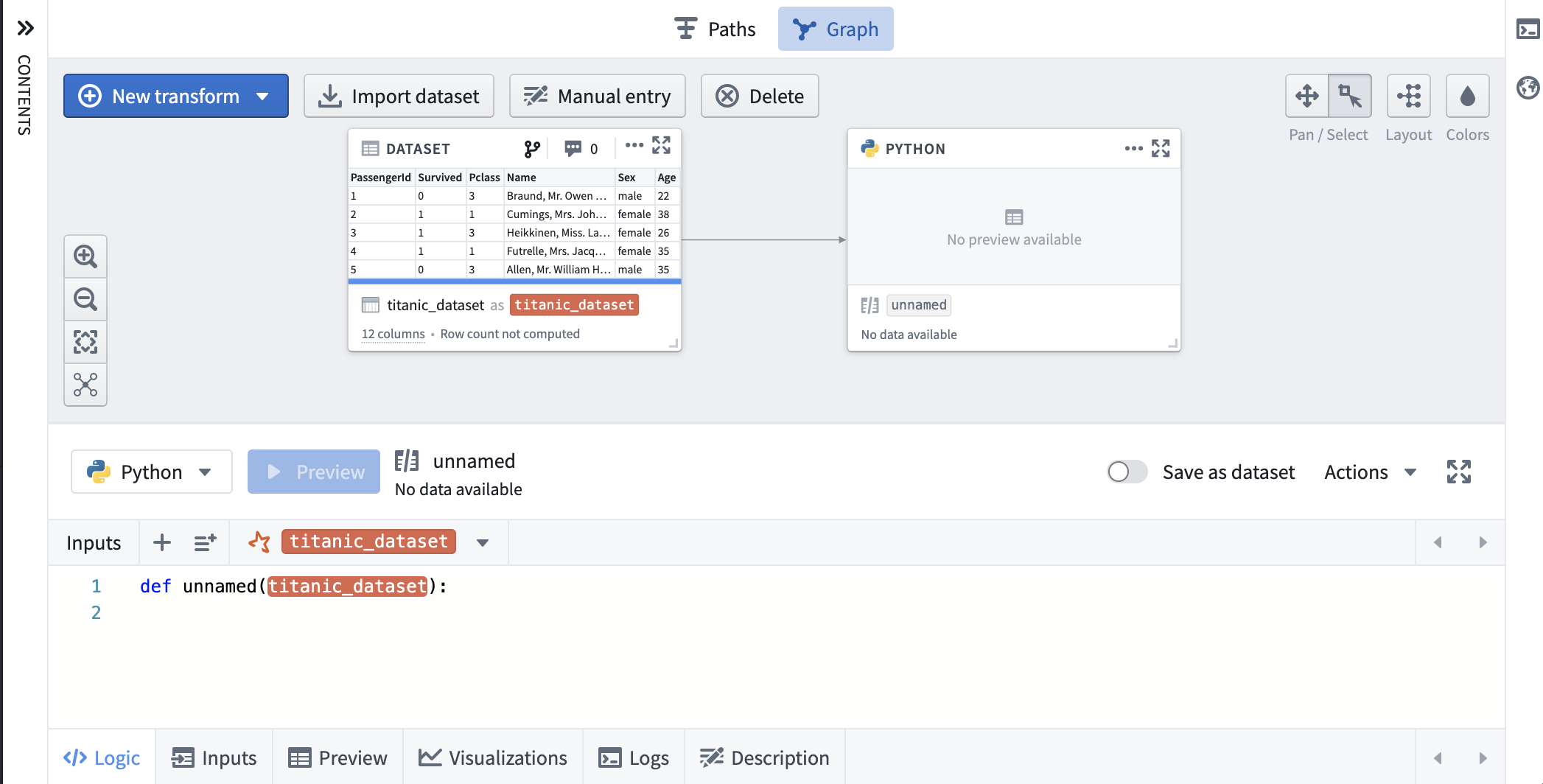The height and width of the screenshot is (784, 1543).
Task: Activate the Select mode tool
Action: tap(1350, 96)
